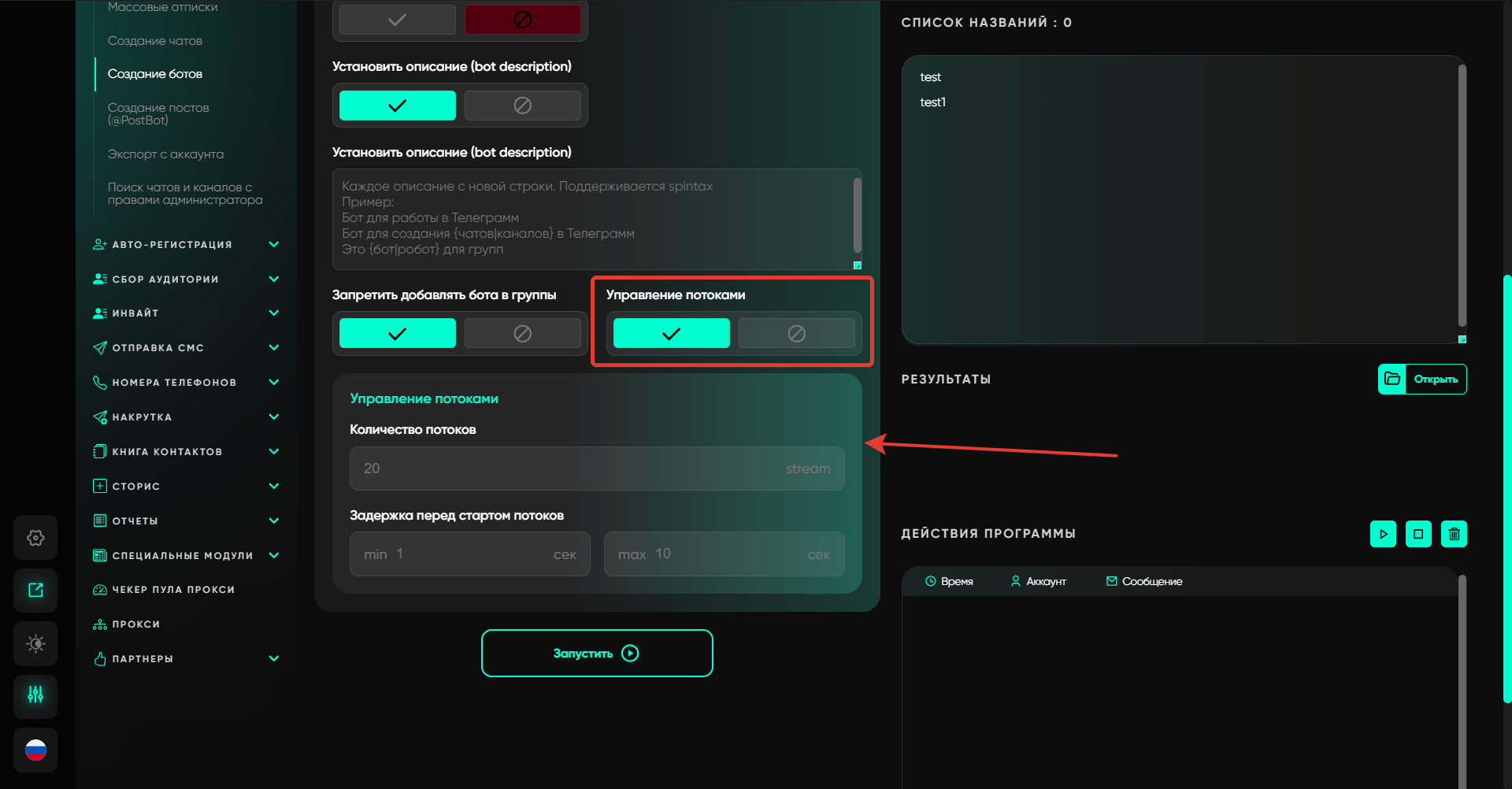Enable Запретить добавлять бота в группы checkmark

click(x=398, y=334)
